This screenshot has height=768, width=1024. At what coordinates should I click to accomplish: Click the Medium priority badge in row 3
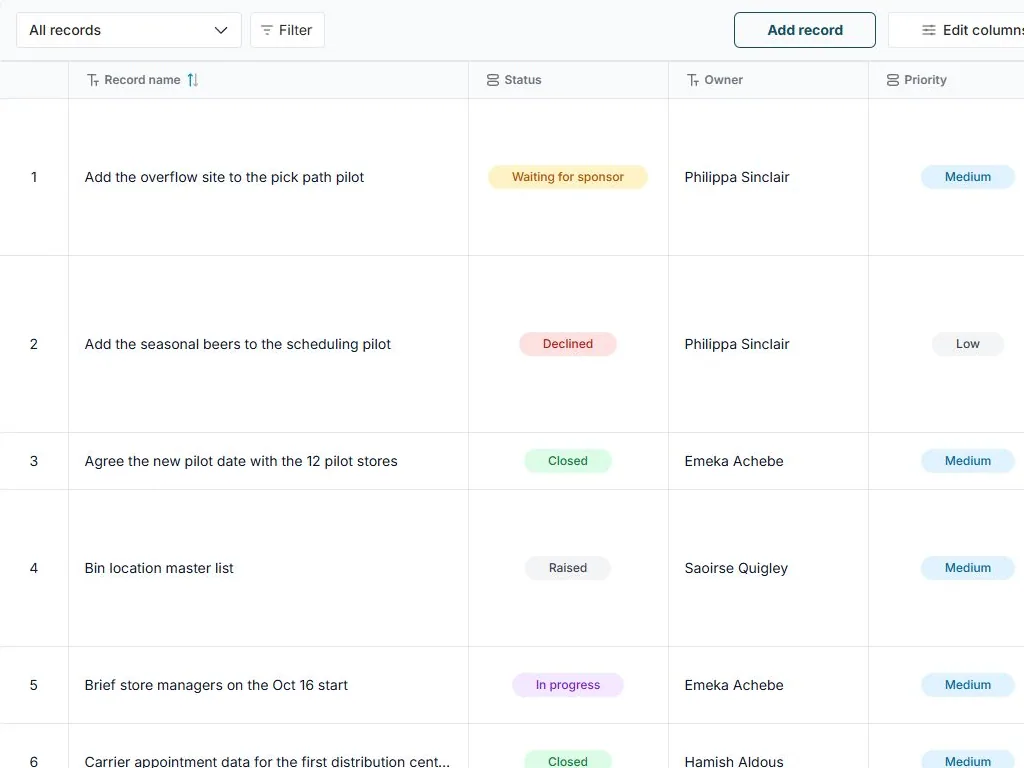tap(968, 461)
